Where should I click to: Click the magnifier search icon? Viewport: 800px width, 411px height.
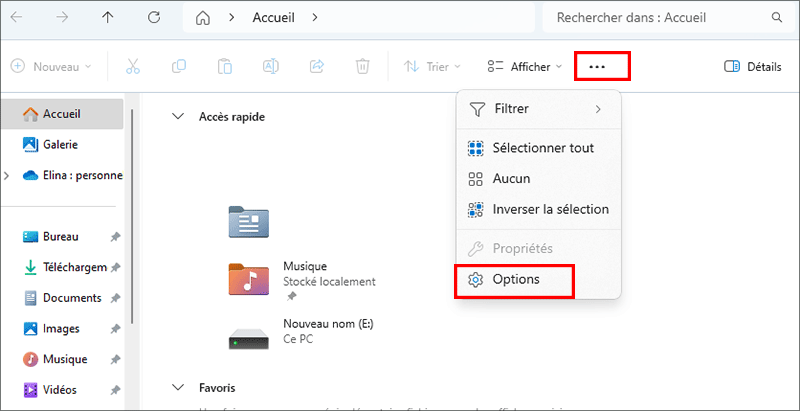[x=777, y=18]
